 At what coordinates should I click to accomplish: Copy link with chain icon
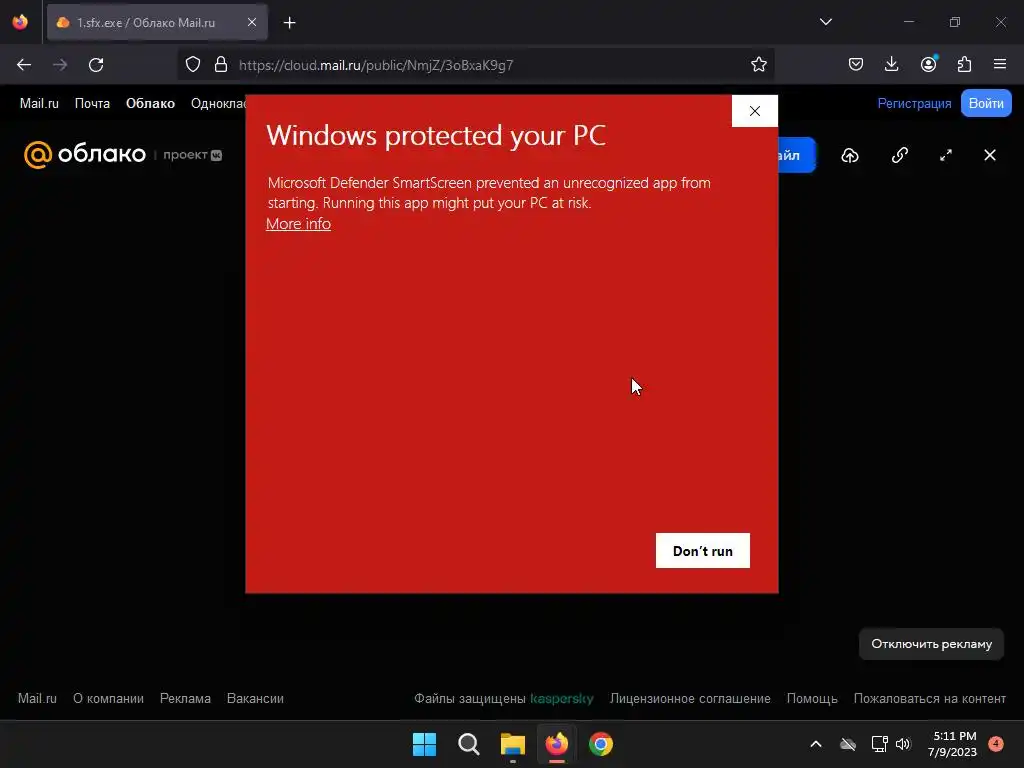899,155
